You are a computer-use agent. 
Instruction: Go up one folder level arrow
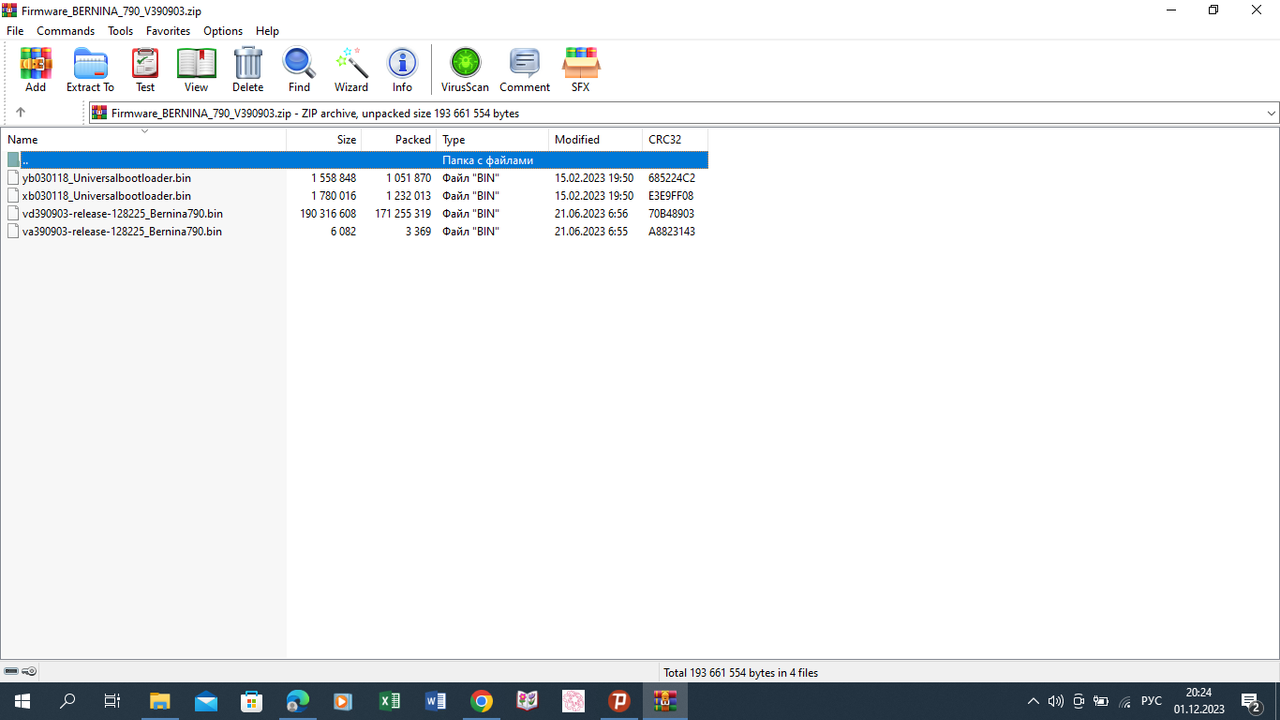pyautogui.click(x=20, y=113)
